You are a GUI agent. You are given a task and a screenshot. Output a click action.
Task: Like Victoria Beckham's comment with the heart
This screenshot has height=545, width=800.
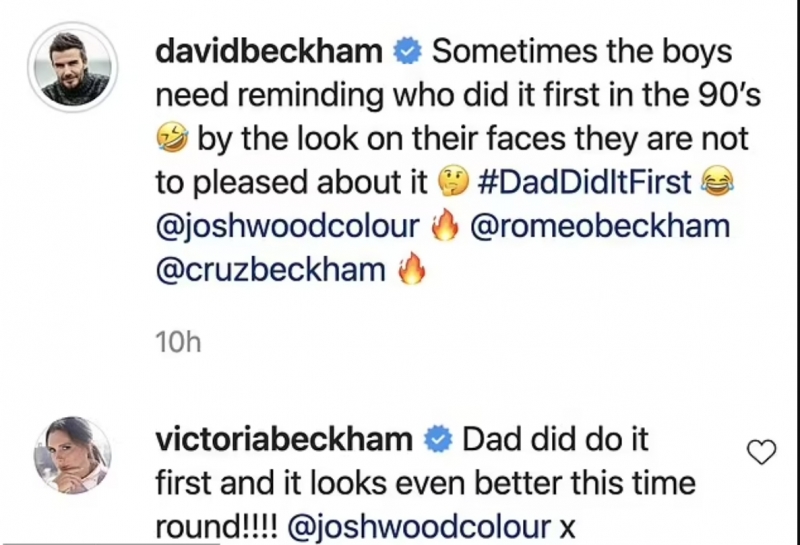point(762,453)
